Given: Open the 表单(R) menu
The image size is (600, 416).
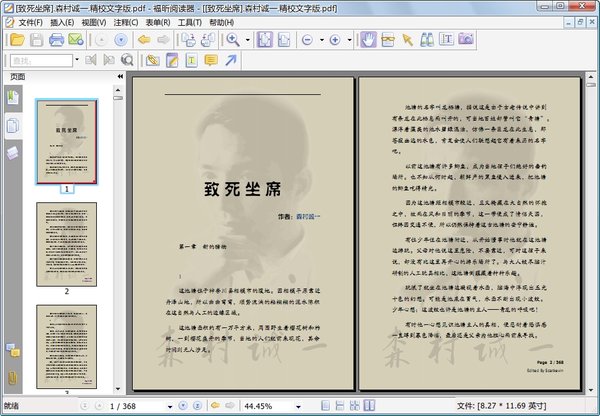Looking at the screenshot, I should [158, 23].
